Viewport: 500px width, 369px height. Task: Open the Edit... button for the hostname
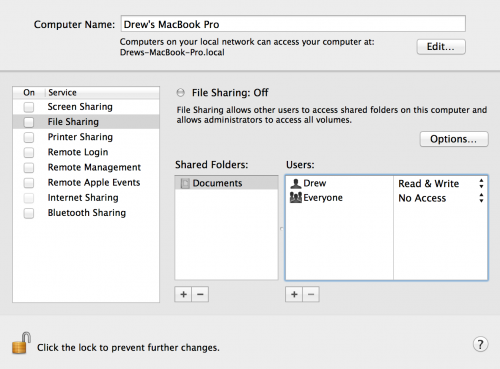(x=441, y=47)
